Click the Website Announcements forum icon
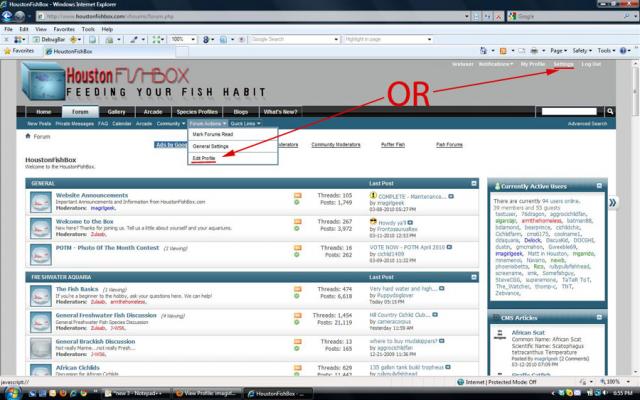Image resolution: width=640 pixels, height=400 pixels. [41, 202]
